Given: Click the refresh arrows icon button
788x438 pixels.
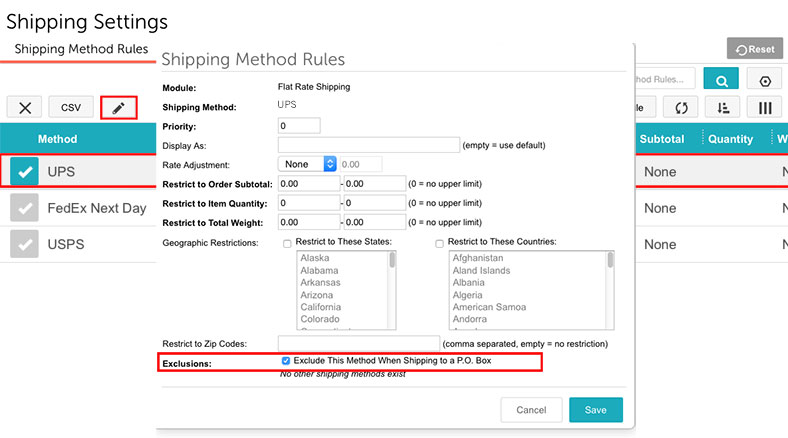Looking at the screenshot, I should pos(681,107).
